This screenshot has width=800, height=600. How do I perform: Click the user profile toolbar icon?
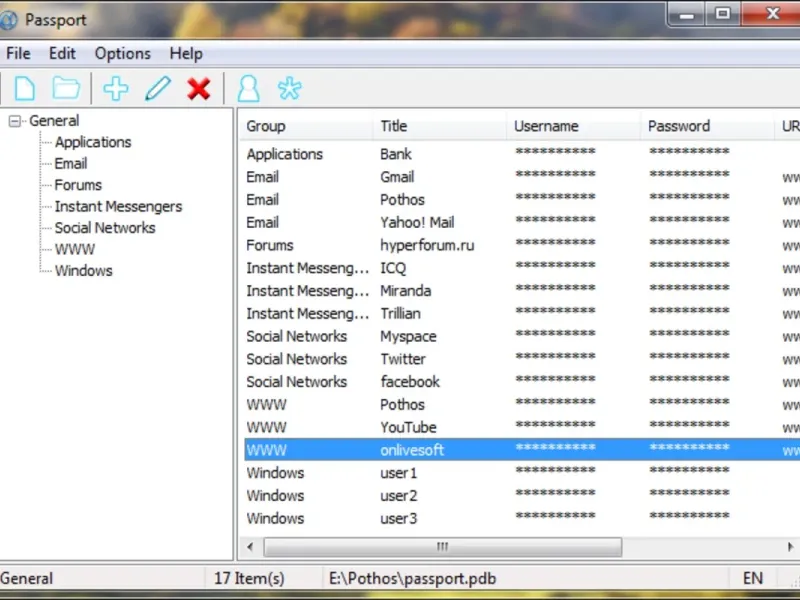point(248,89)
